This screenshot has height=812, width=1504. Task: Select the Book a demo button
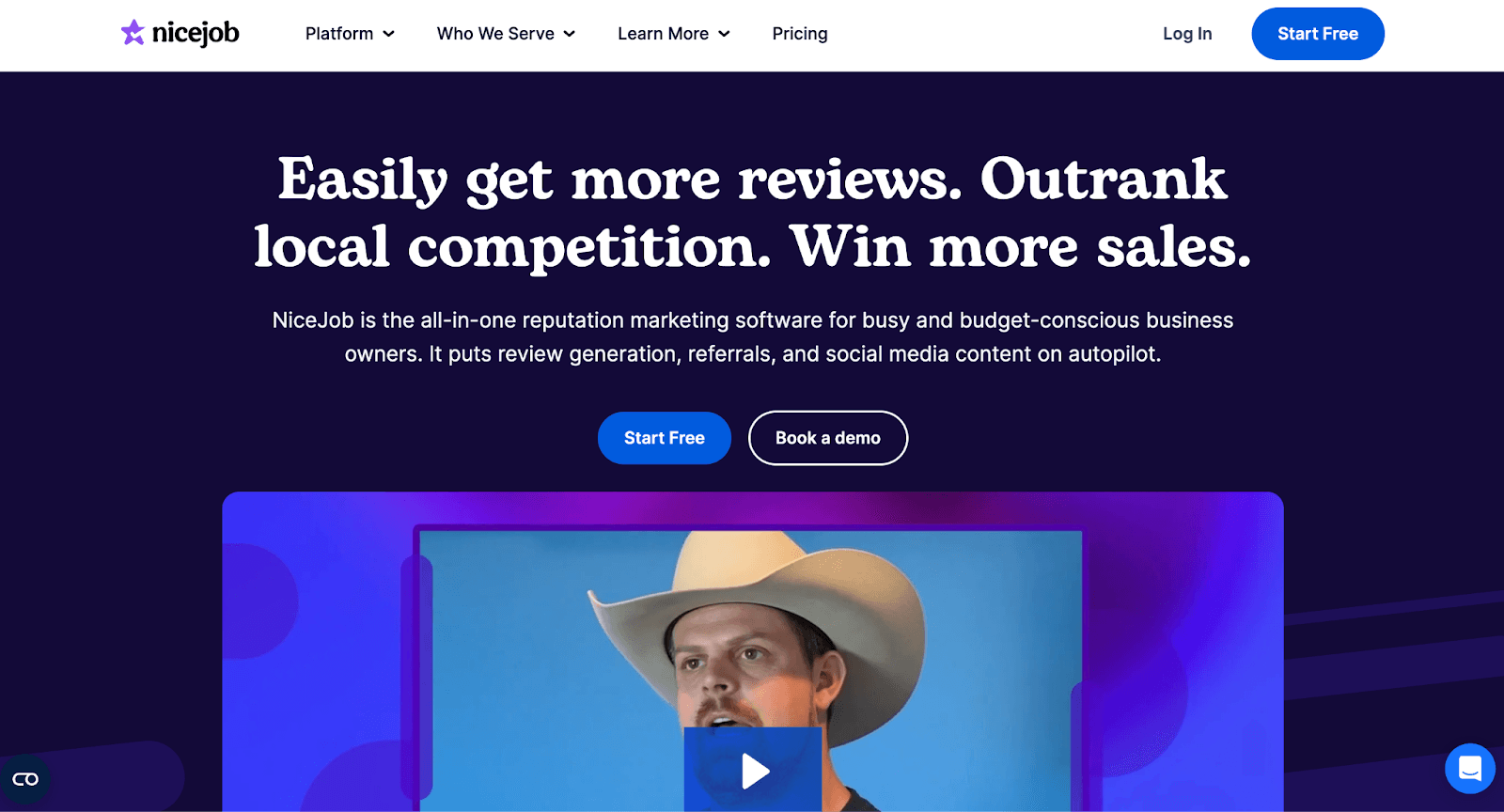(828, 438)
